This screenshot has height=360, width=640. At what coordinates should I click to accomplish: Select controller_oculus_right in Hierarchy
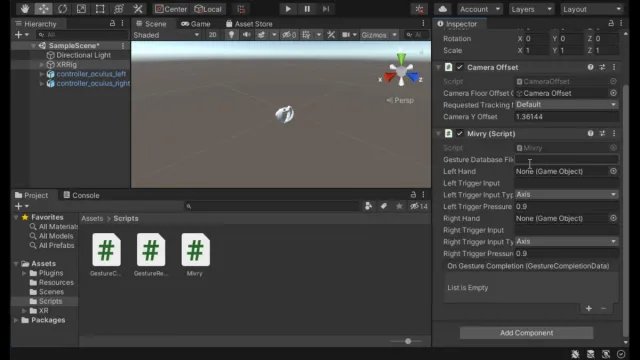(x=93, y=83)
